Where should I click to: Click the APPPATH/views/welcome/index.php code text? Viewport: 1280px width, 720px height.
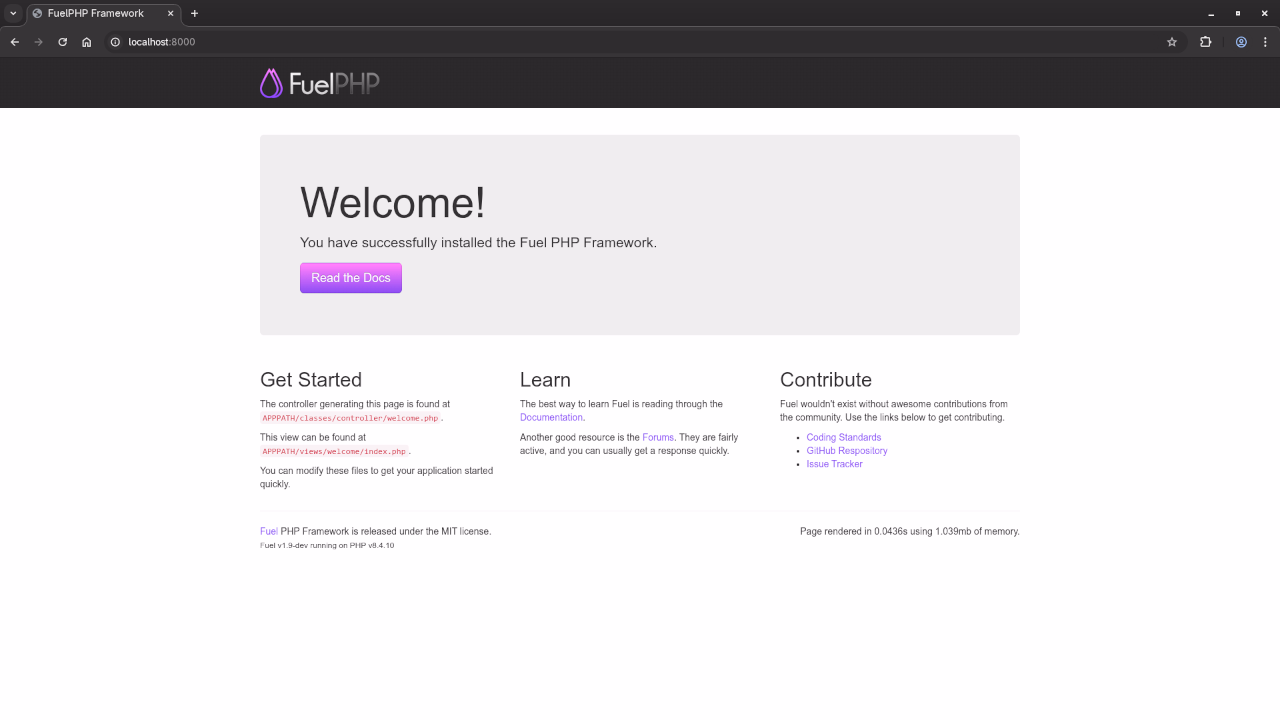pyautogui.click(x=334, y=451)
